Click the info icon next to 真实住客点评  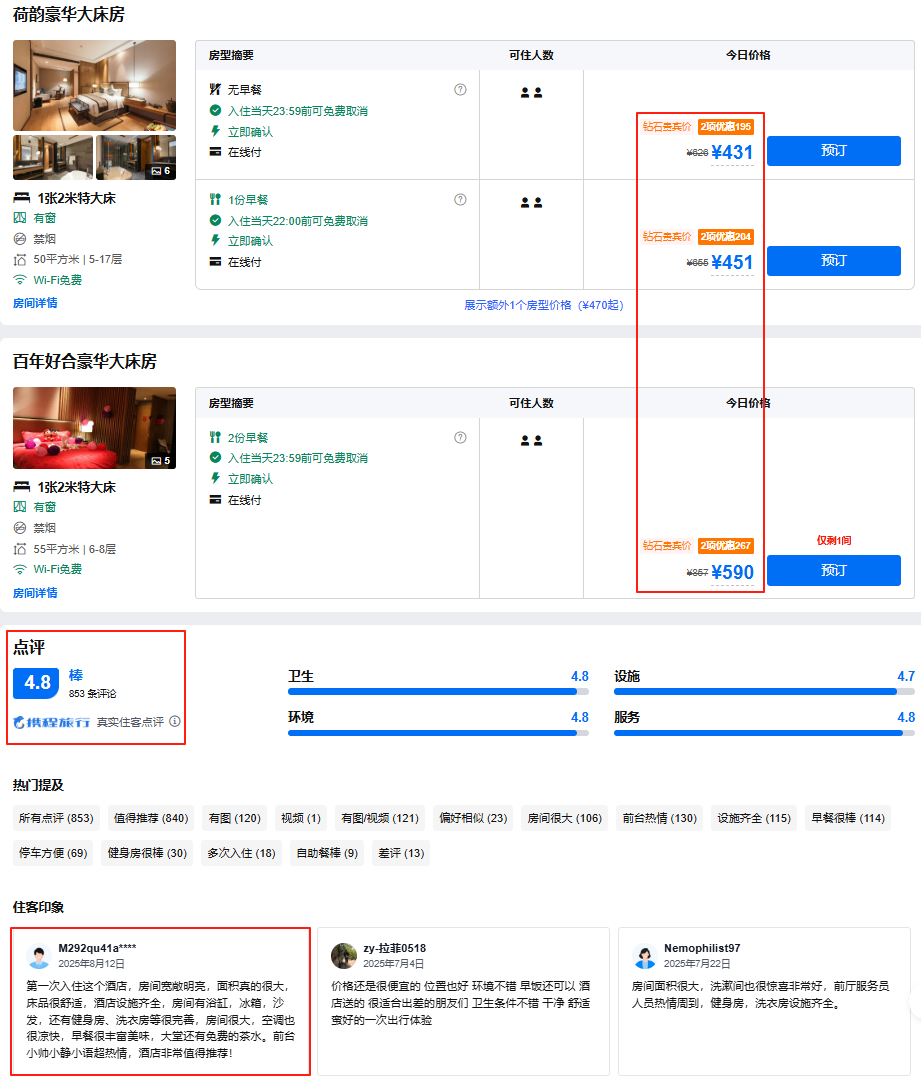[x=175, y=721]
